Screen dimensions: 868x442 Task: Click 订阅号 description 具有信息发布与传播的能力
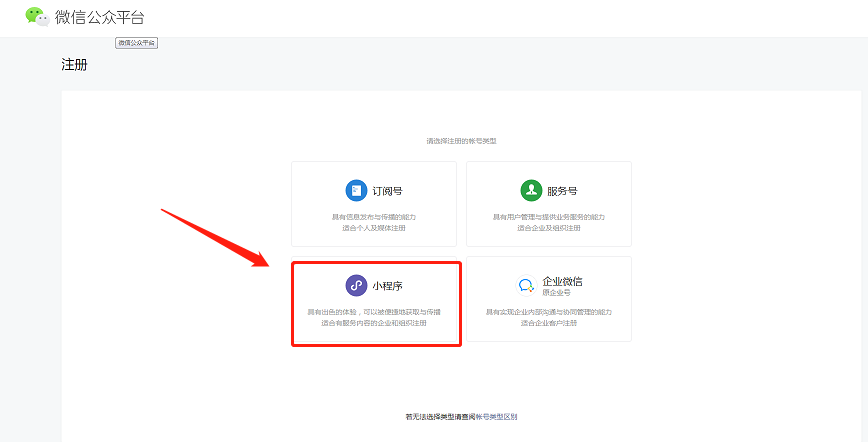pyautogui.click(x=374, y=217)
